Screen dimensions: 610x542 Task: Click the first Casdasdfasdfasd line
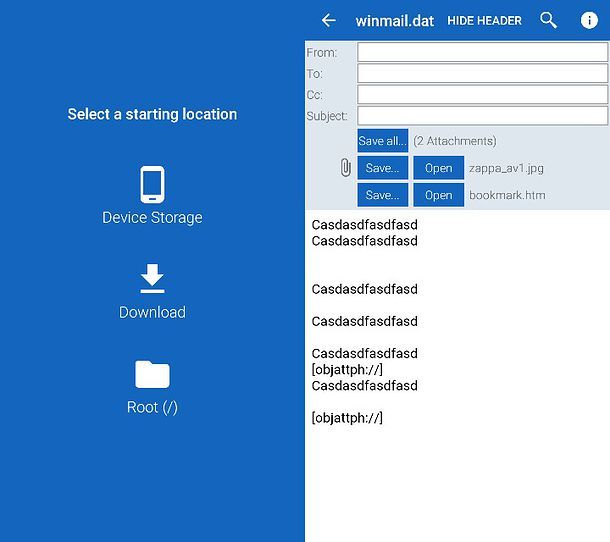[365, 225]
